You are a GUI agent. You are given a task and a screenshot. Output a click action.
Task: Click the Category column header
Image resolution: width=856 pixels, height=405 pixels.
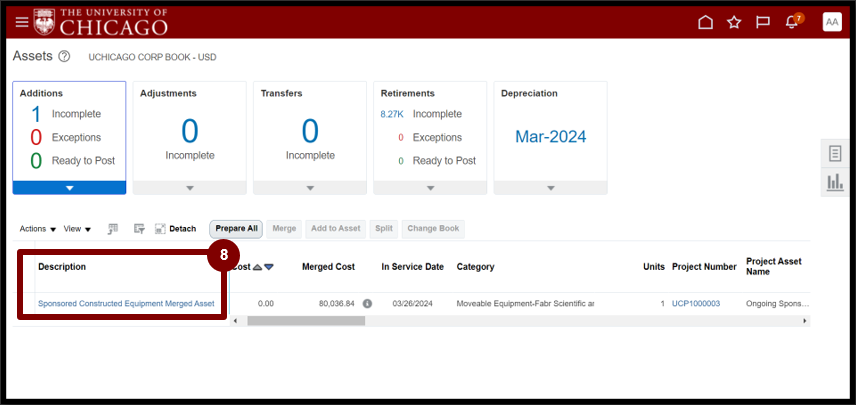point(475,267)
